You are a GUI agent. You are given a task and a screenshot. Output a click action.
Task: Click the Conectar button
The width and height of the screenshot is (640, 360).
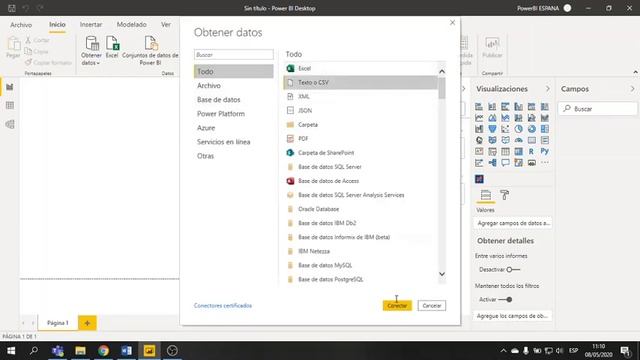tap(397, 306)
